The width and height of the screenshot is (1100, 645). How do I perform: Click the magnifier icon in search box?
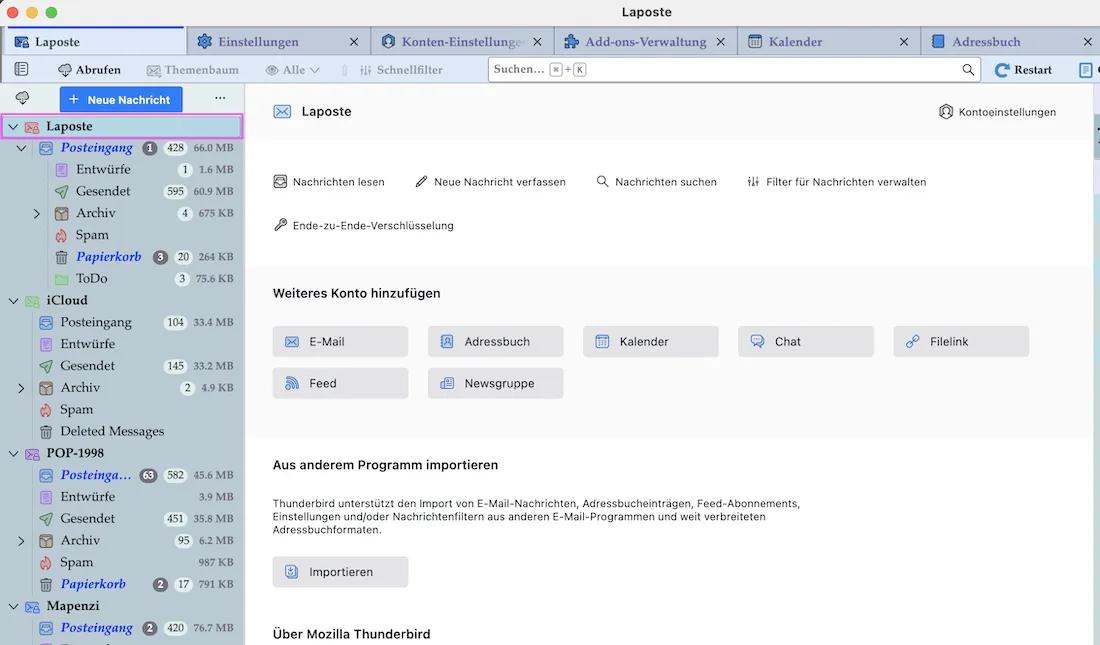click(x=968, y=69)
